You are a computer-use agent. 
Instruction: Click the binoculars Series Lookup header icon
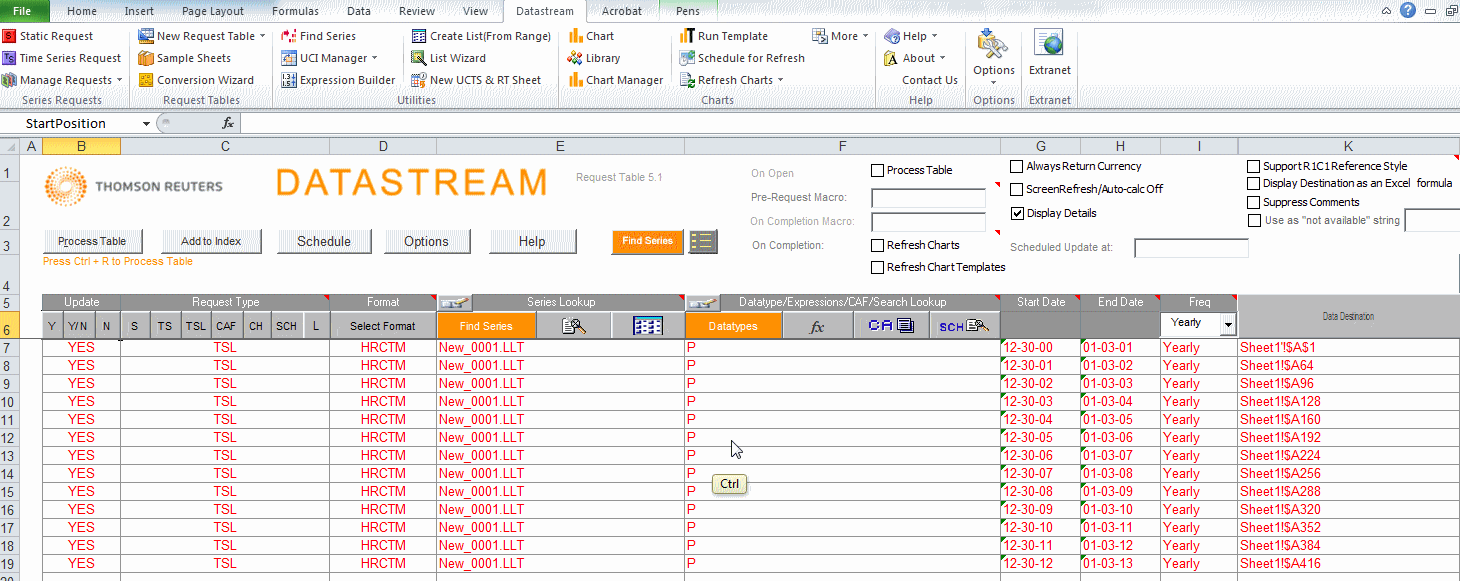(454, 302)
